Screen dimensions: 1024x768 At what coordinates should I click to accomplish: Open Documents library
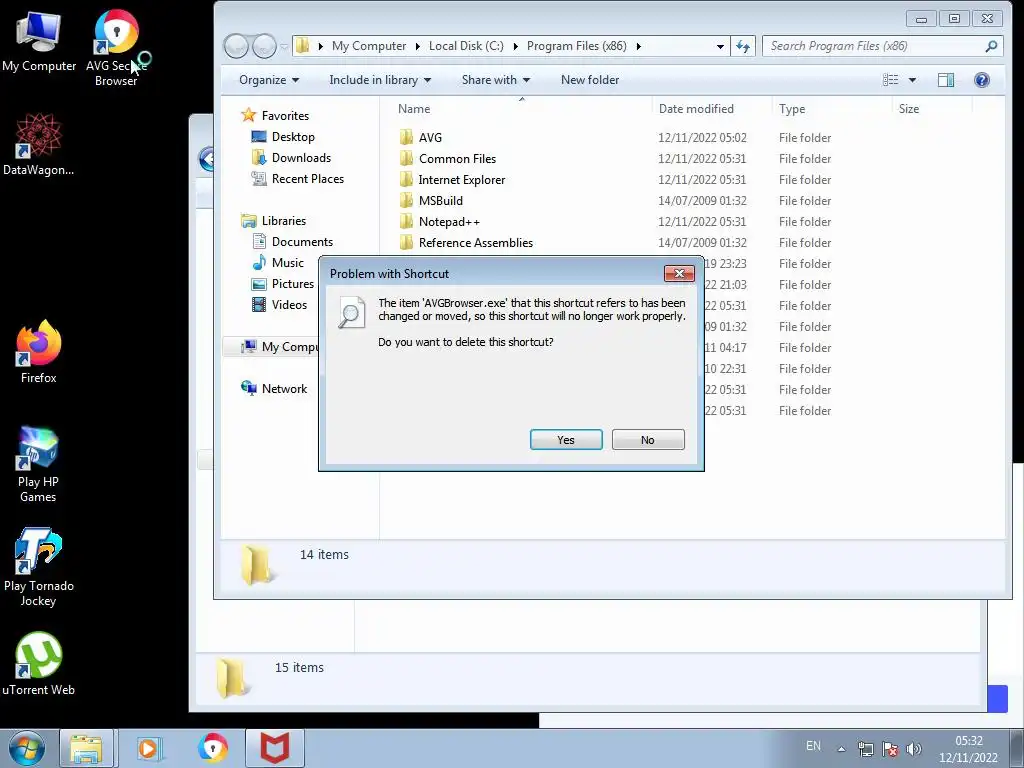point(302,242)
